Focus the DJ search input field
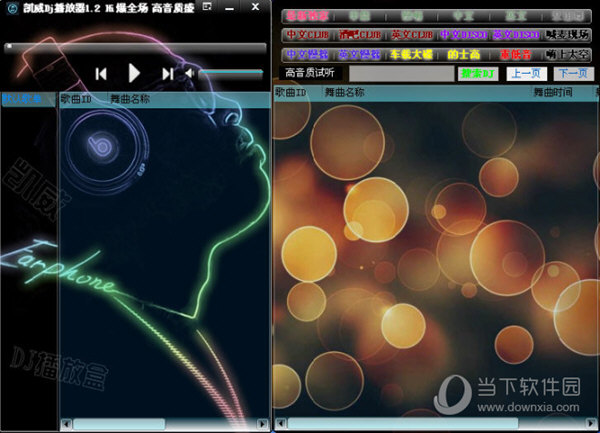 tap(401, 73)
